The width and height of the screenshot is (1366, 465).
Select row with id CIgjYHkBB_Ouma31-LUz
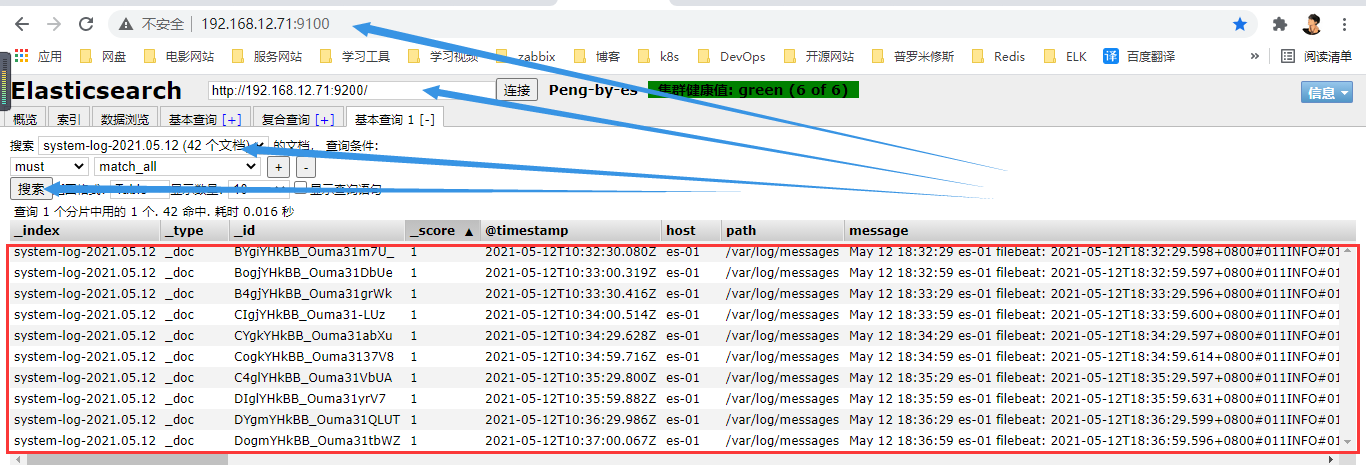(675, 315)
